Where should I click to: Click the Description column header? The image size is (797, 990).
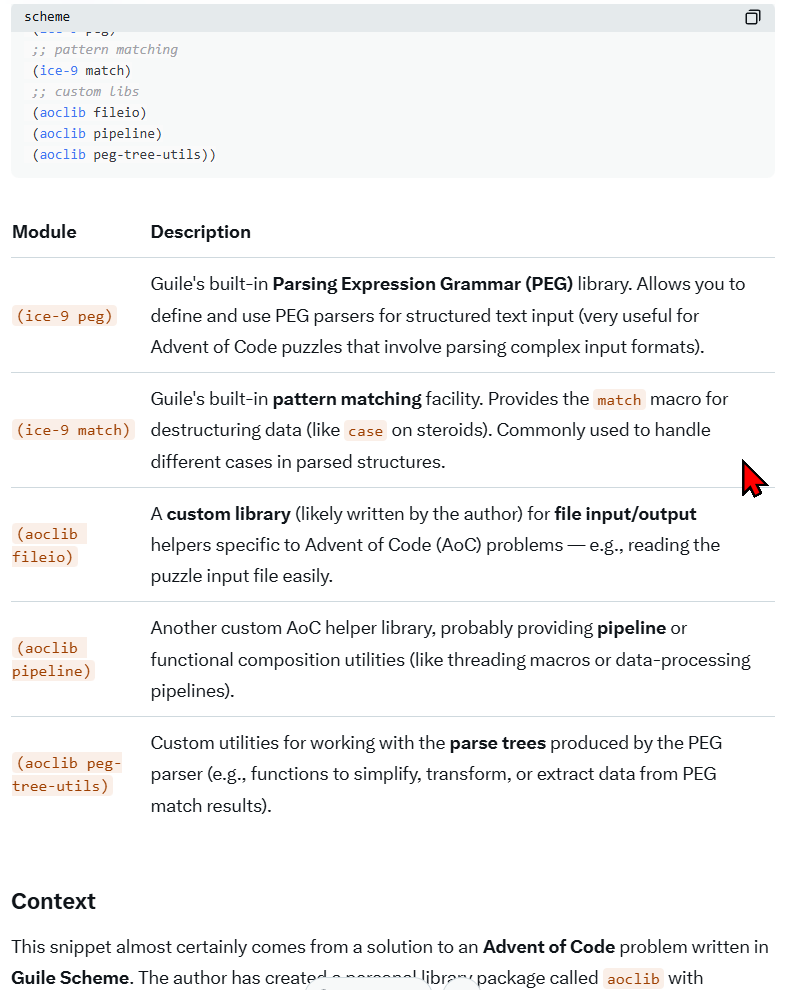[x=200, y=232]
